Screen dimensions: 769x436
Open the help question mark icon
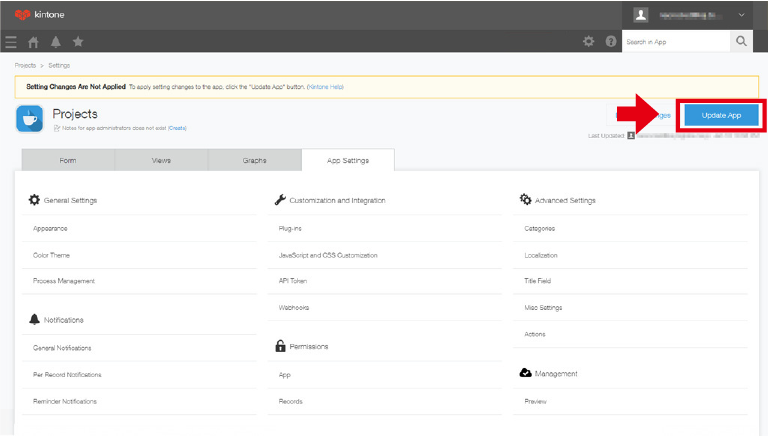(x=611, y=42)
